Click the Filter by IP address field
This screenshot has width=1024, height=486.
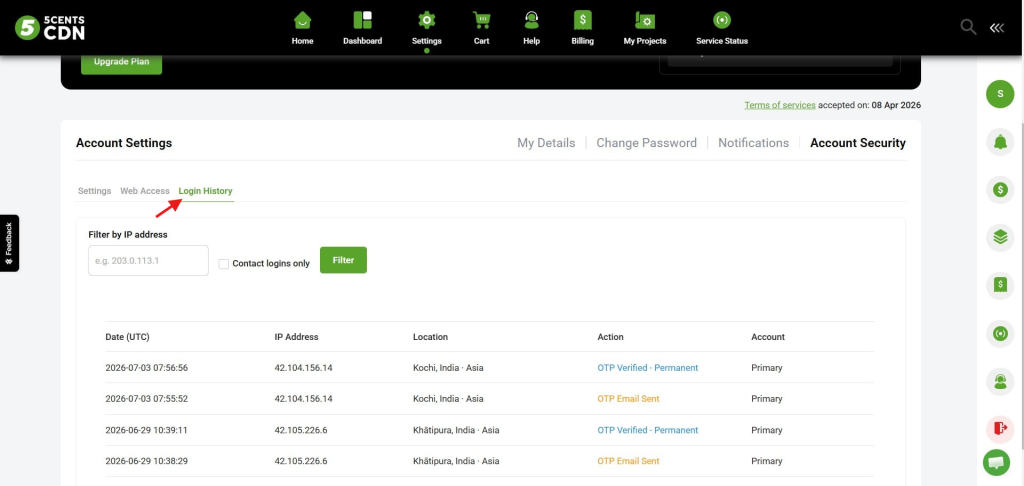148,261
